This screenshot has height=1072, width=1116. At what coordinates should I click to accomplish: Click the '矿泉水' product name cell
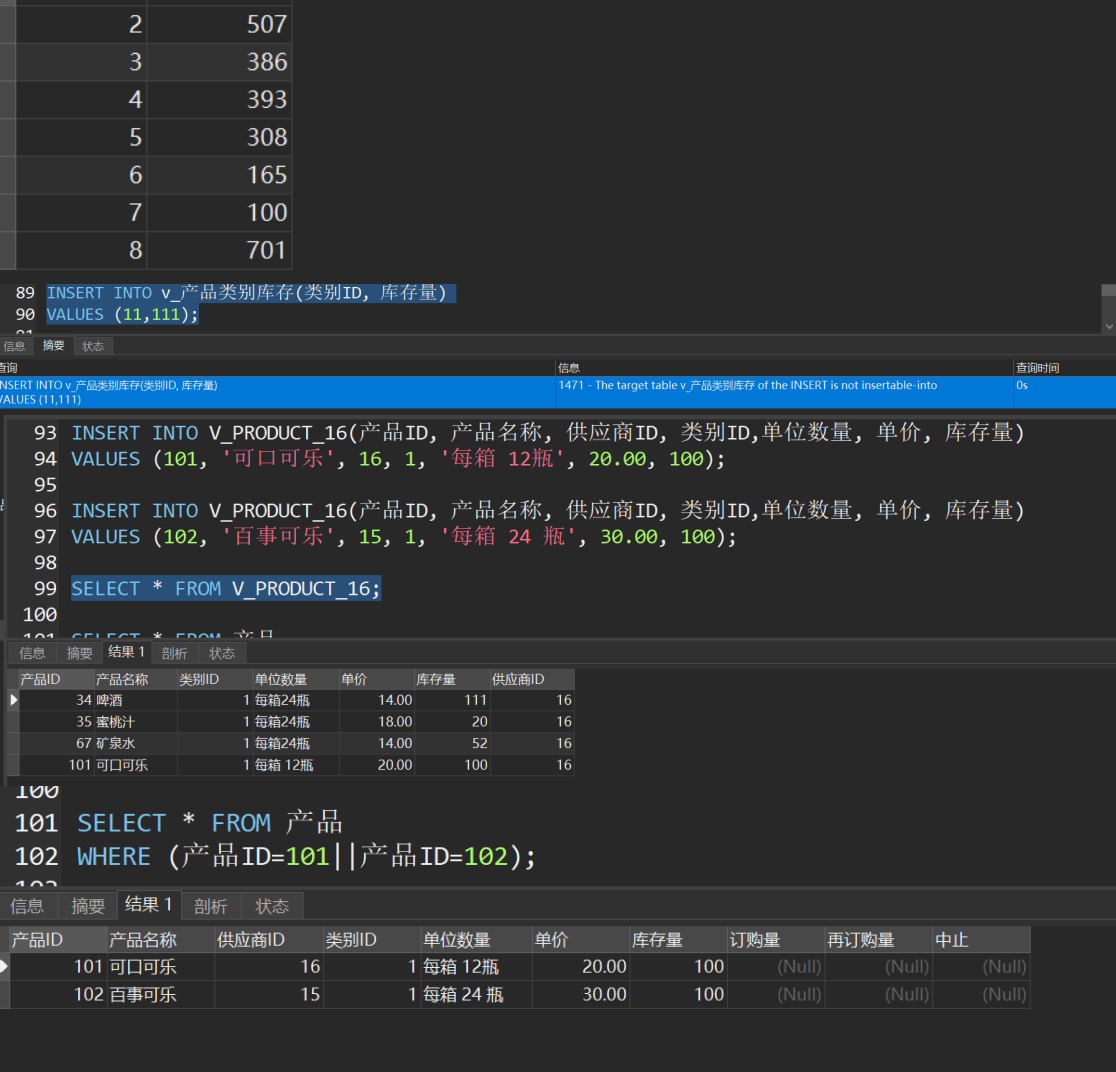(135, 743)
